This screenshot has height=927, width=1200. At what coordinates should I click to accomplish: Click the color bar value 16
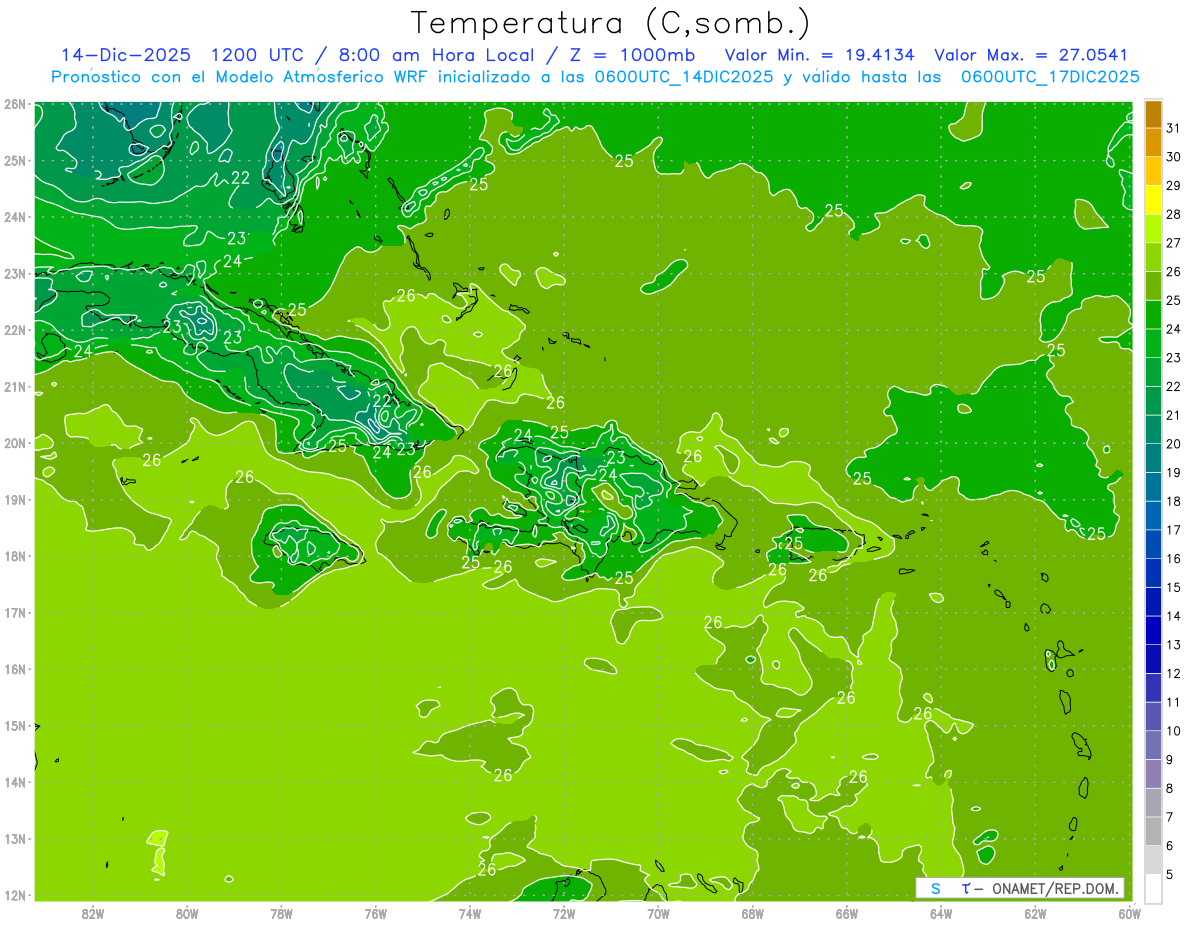[x=1174, y=559]
